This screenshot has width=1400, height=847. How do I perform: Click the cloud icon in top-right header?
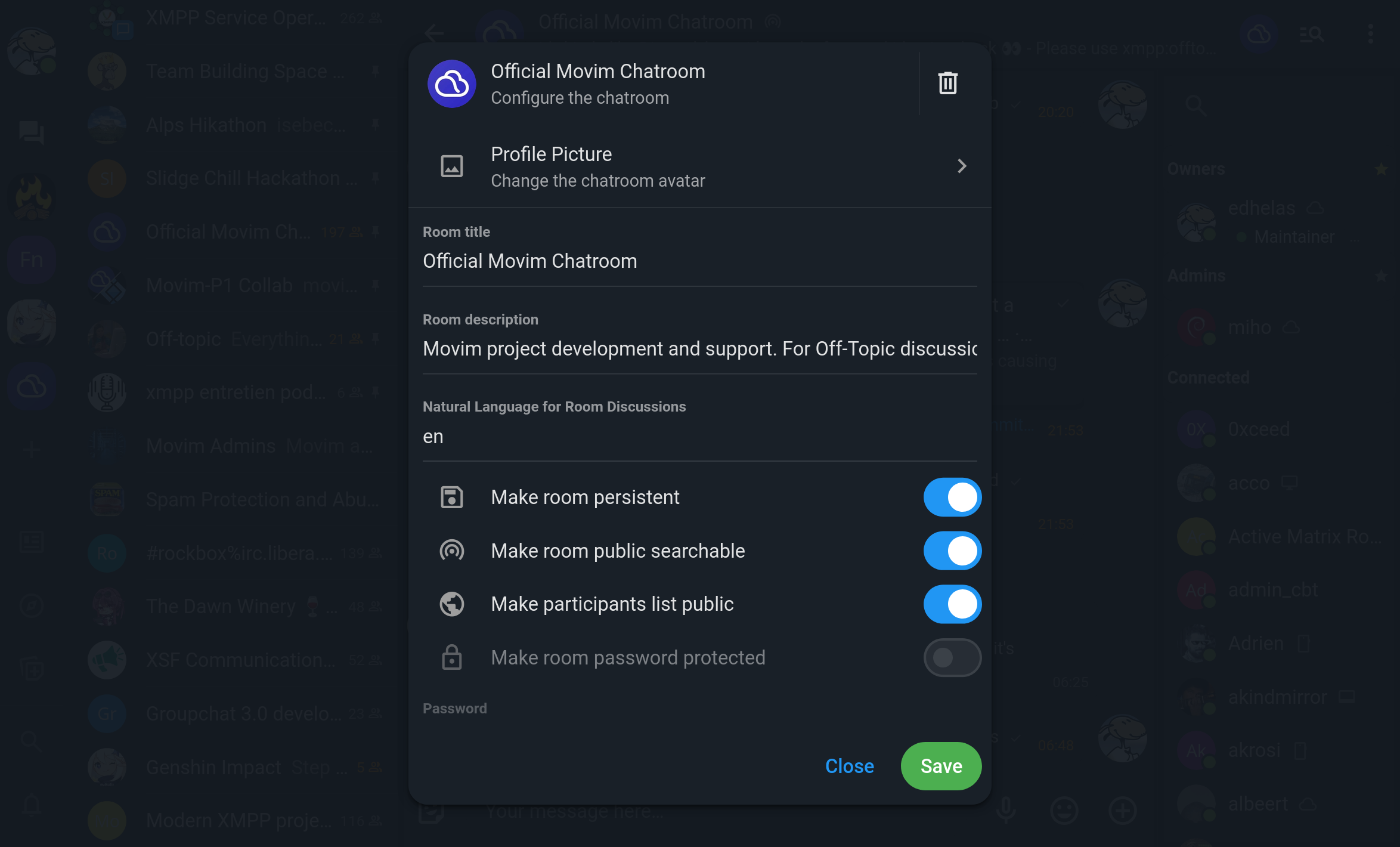tap(1258, 34)
